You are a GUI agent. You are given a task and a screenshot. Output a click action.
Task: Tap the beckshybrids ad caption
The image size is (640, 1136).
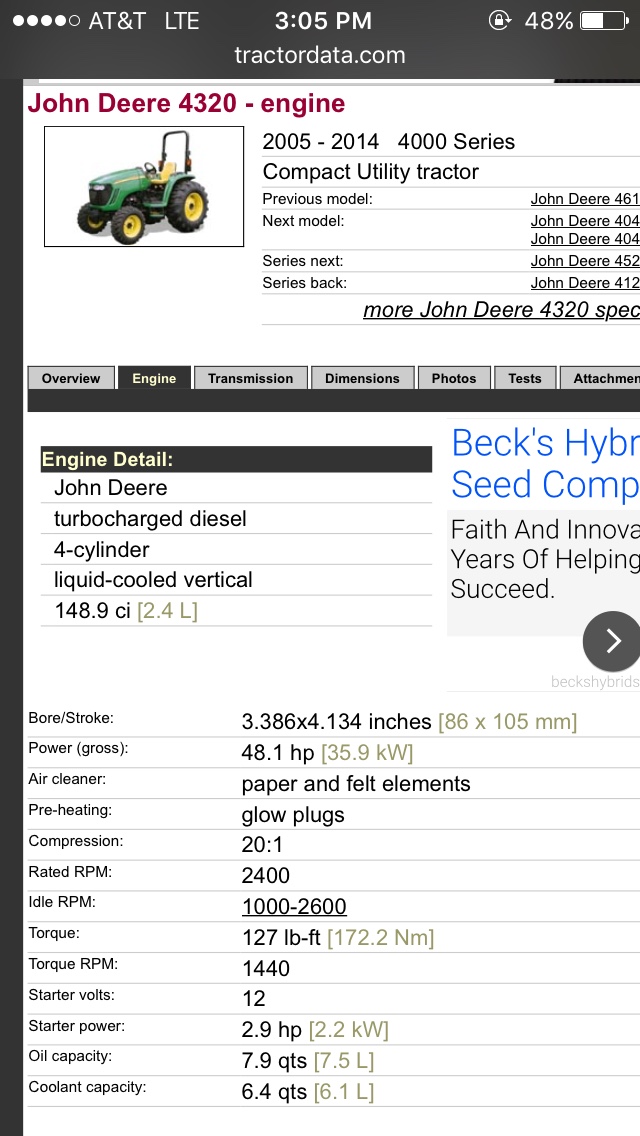coord(595,682)
